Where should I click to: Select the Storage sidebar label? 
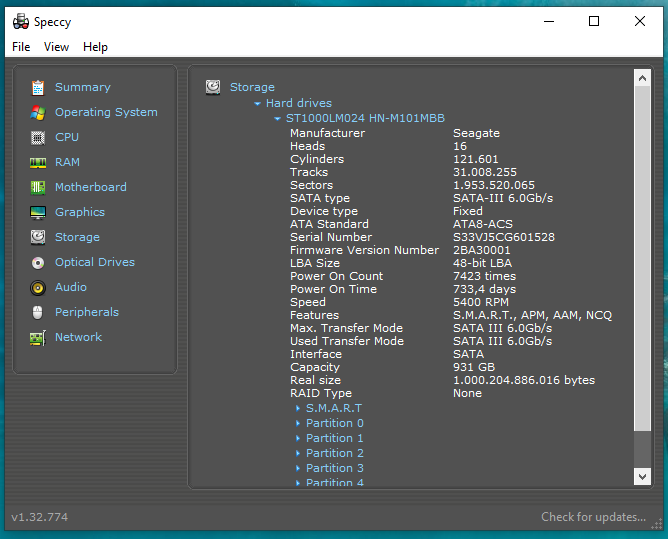click(77, 237)
